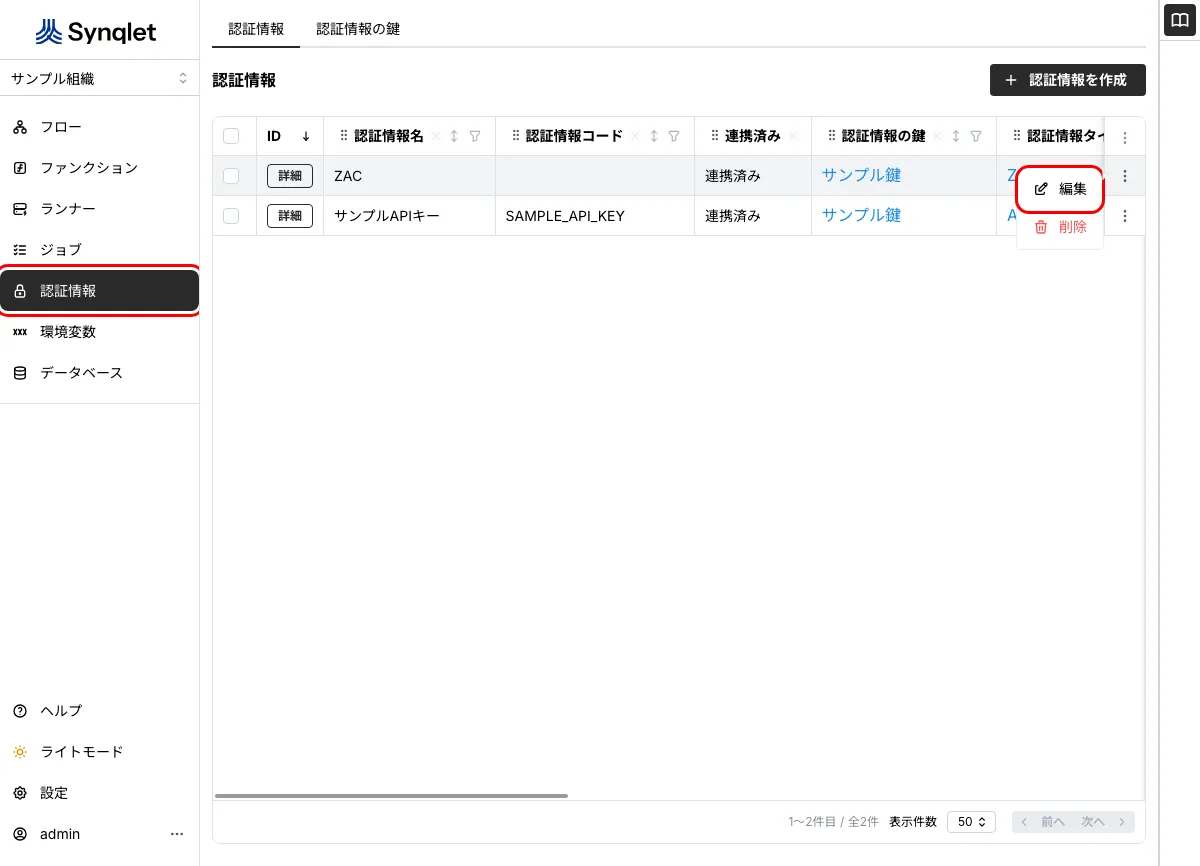Go to ランナー page
This screenshot has width=1200, height=866.
point(100,209)
